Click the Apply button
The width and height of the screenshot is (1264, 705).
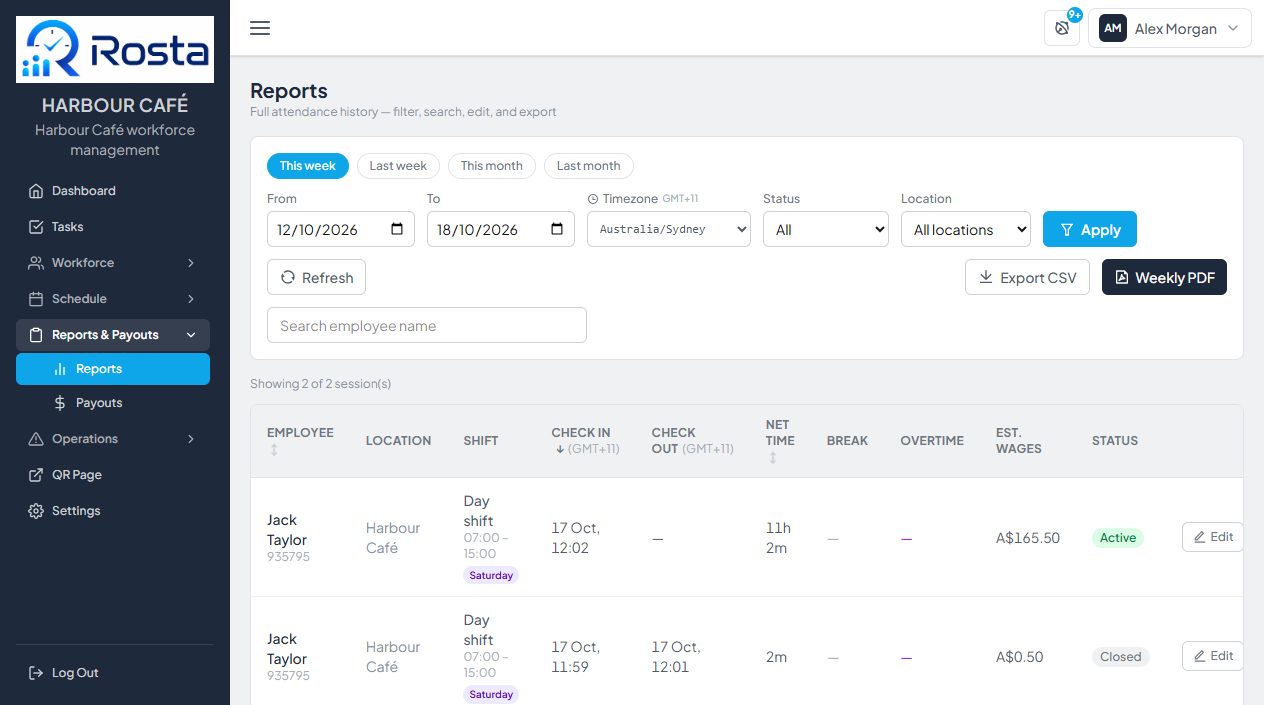[1090, 229]
